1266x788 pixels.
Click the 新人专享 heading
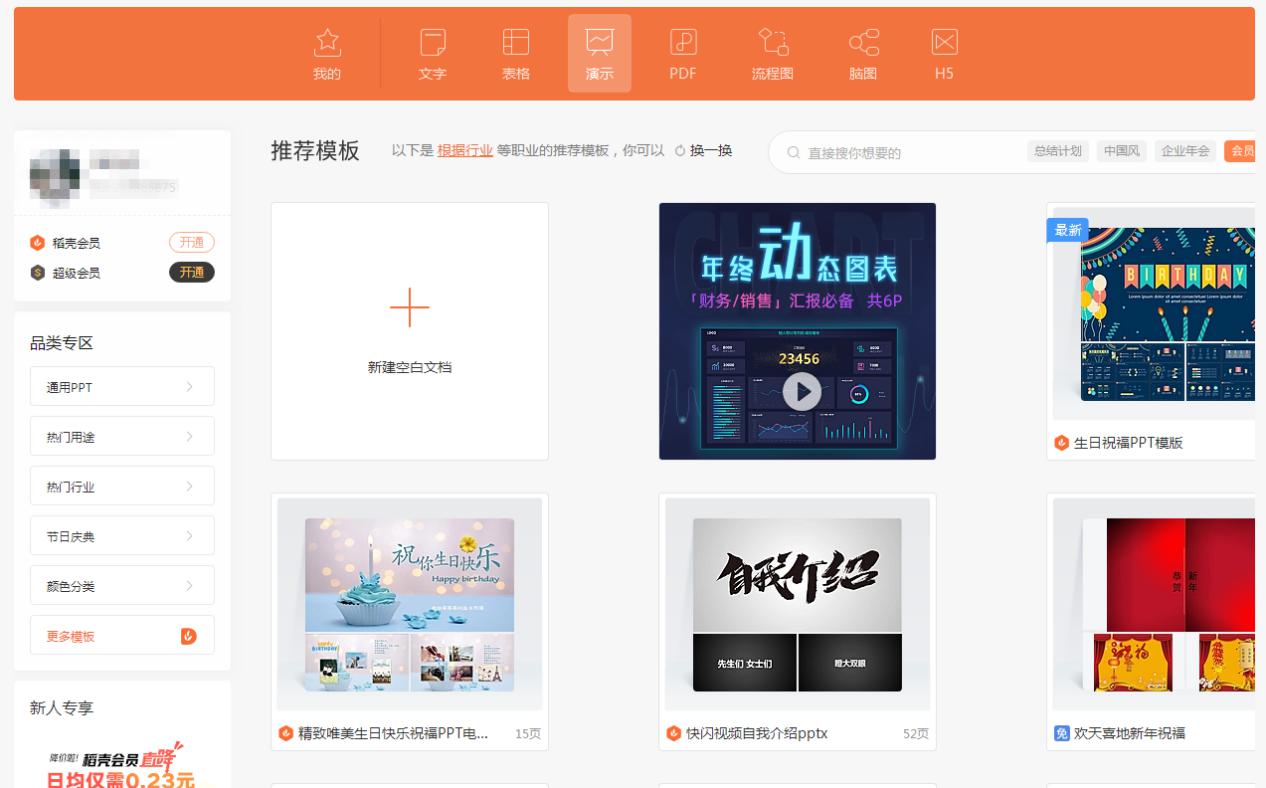(x=62, y=708)
